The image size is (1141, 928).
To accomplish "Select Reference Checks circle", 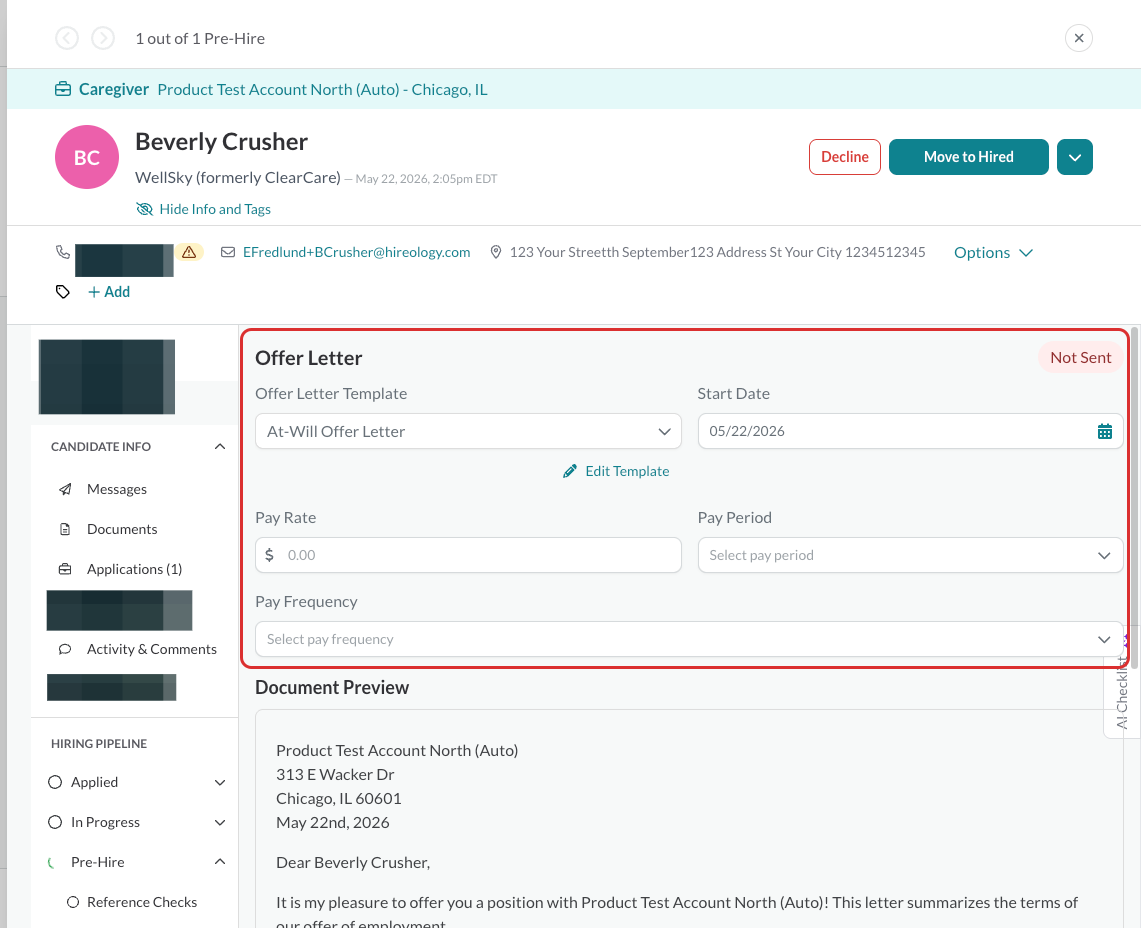I will point(73,903).
